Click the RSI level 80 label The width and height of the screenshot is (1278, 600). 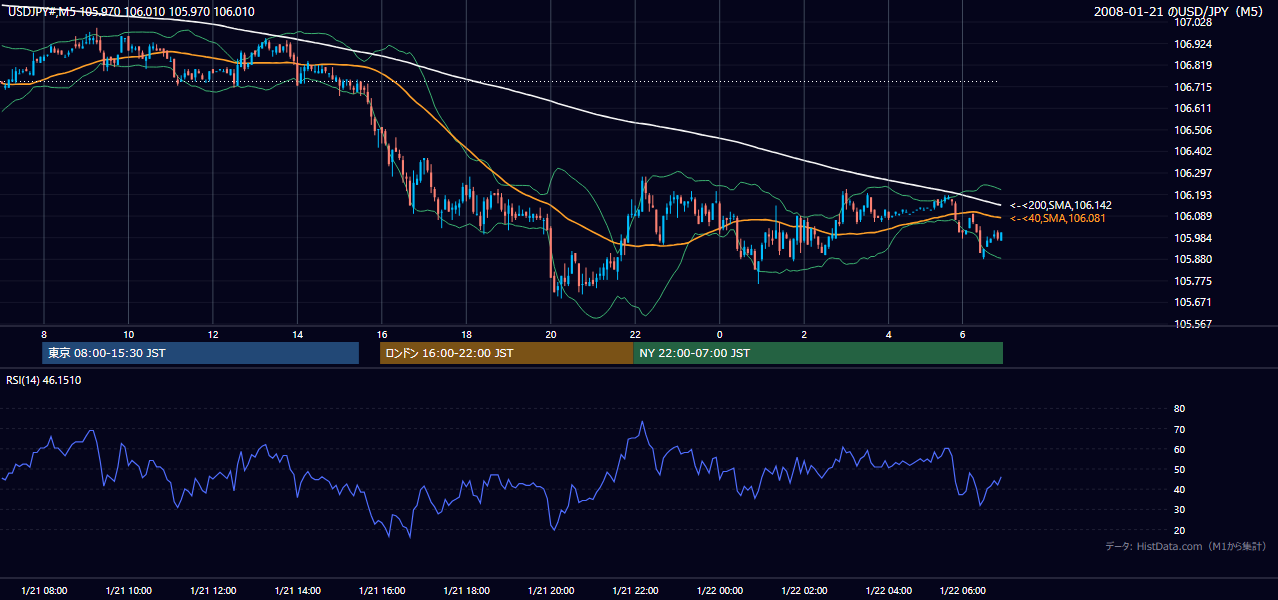tap(1179, 409)
